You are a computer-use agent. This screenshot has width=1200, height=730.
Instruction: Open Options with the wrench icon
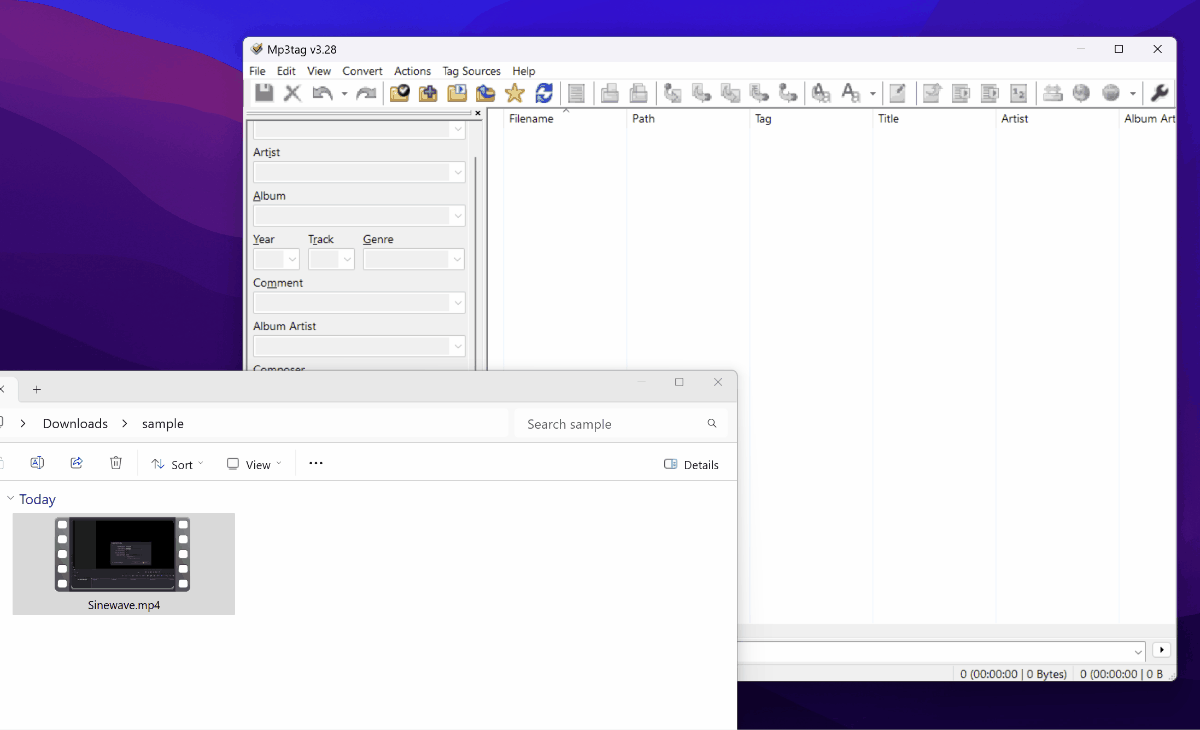[1160, 93]
